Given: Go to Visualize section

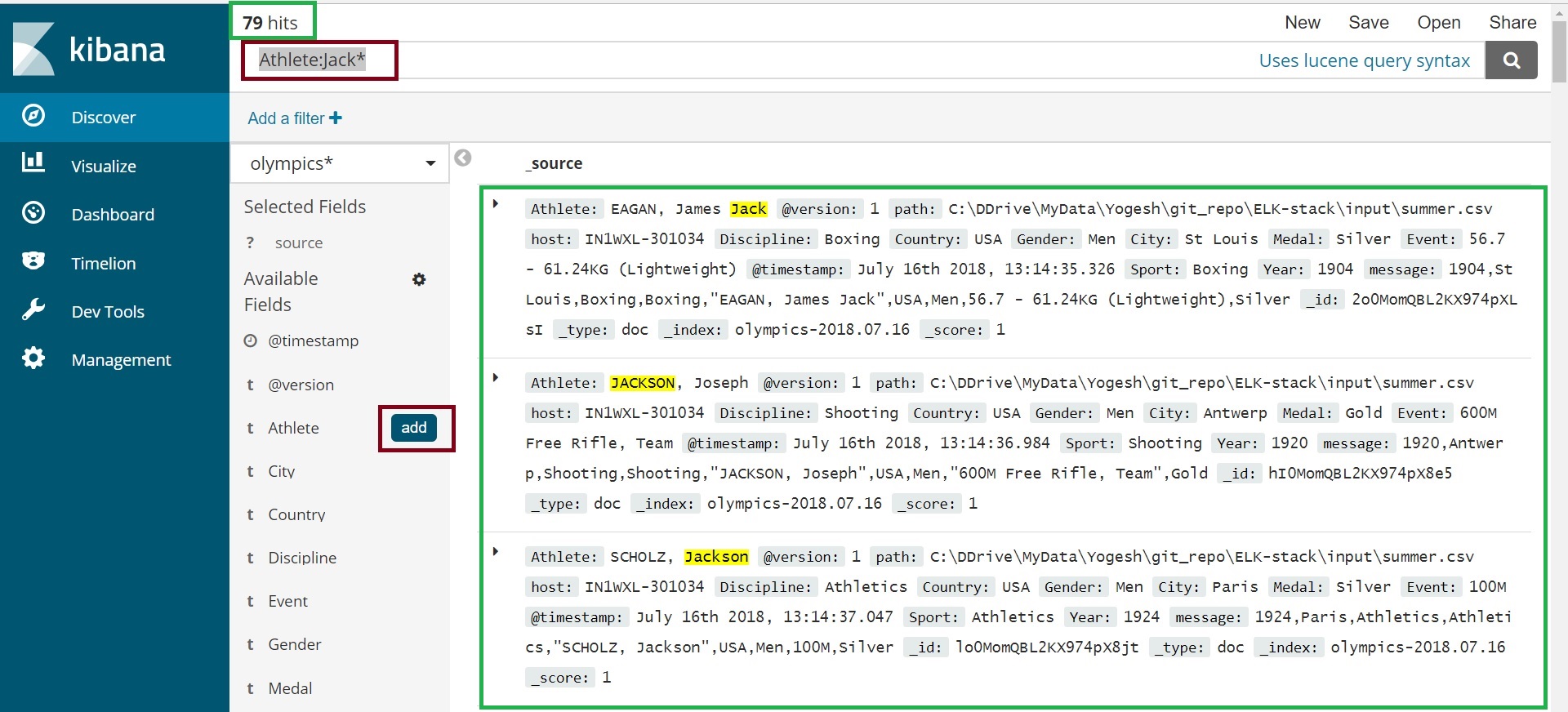Looking at the screenshot, I should [104, 167].
